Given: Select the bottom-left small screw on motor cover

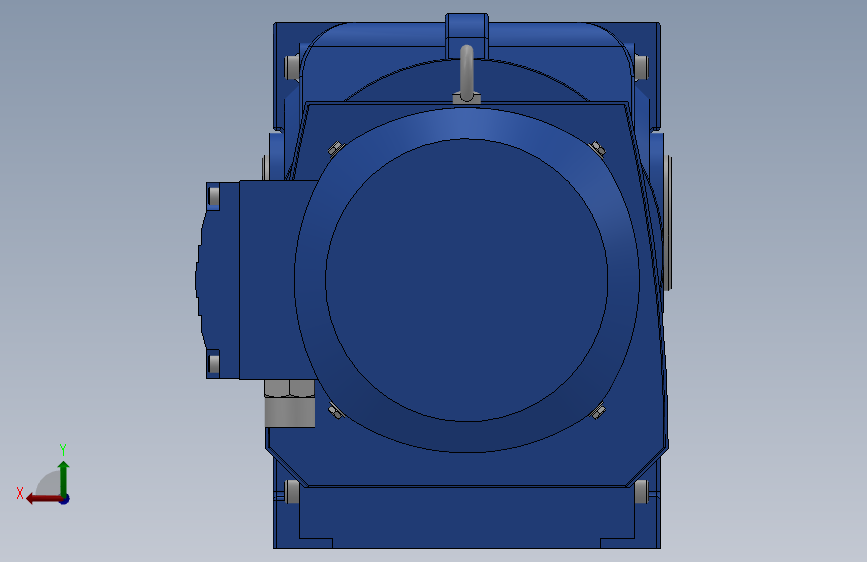Looking at the screenshot, I should [336, 412].
